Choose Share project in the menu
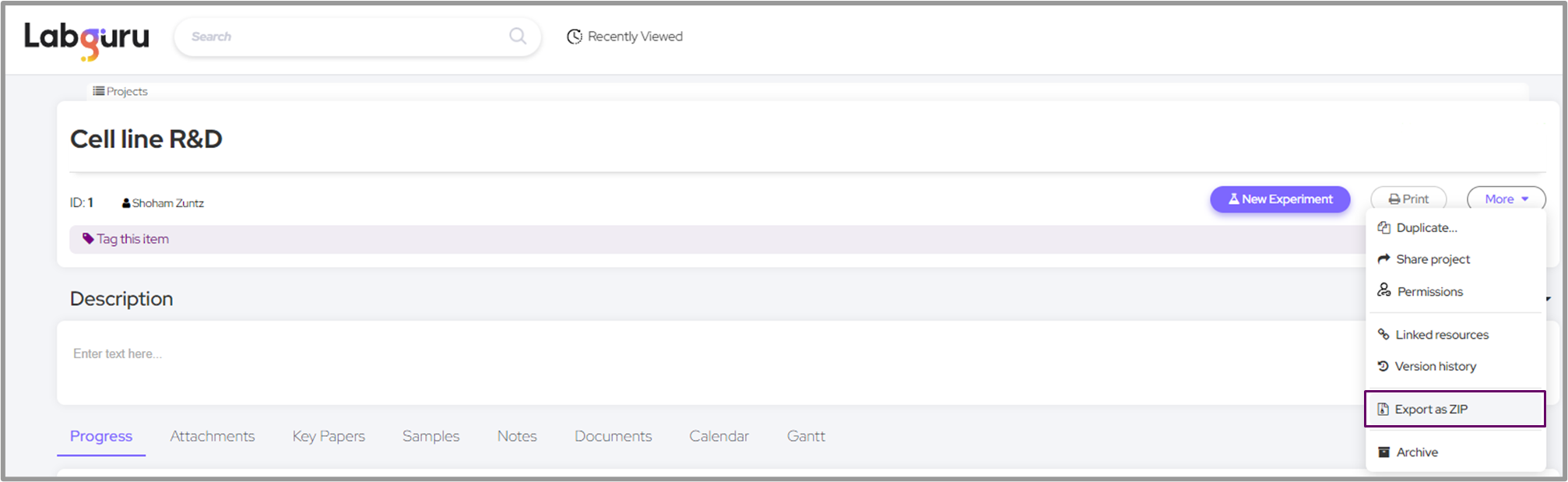Viewport: 1568px width, 482px height. click(1433, 259)
